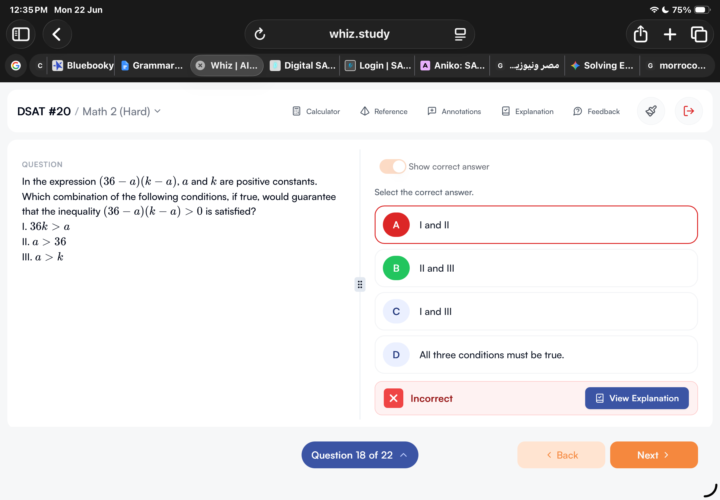Image resolution: width=720 pixels, height=500 pixels.
Task: Open the Feedback form
Action: pyautogui.click(x=596, y=112)
